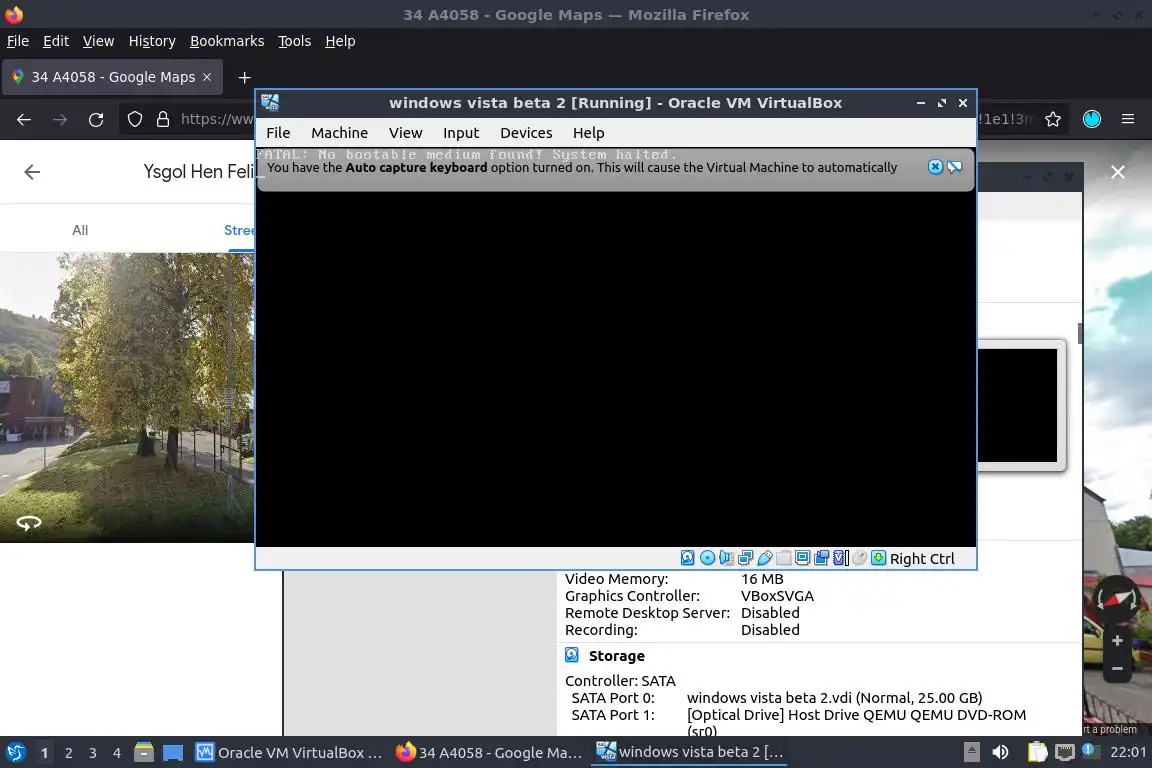The width and height of the screenshot is (1152, 768).
Task: Switch to workspace 2
Action: [x=68, y=753]
